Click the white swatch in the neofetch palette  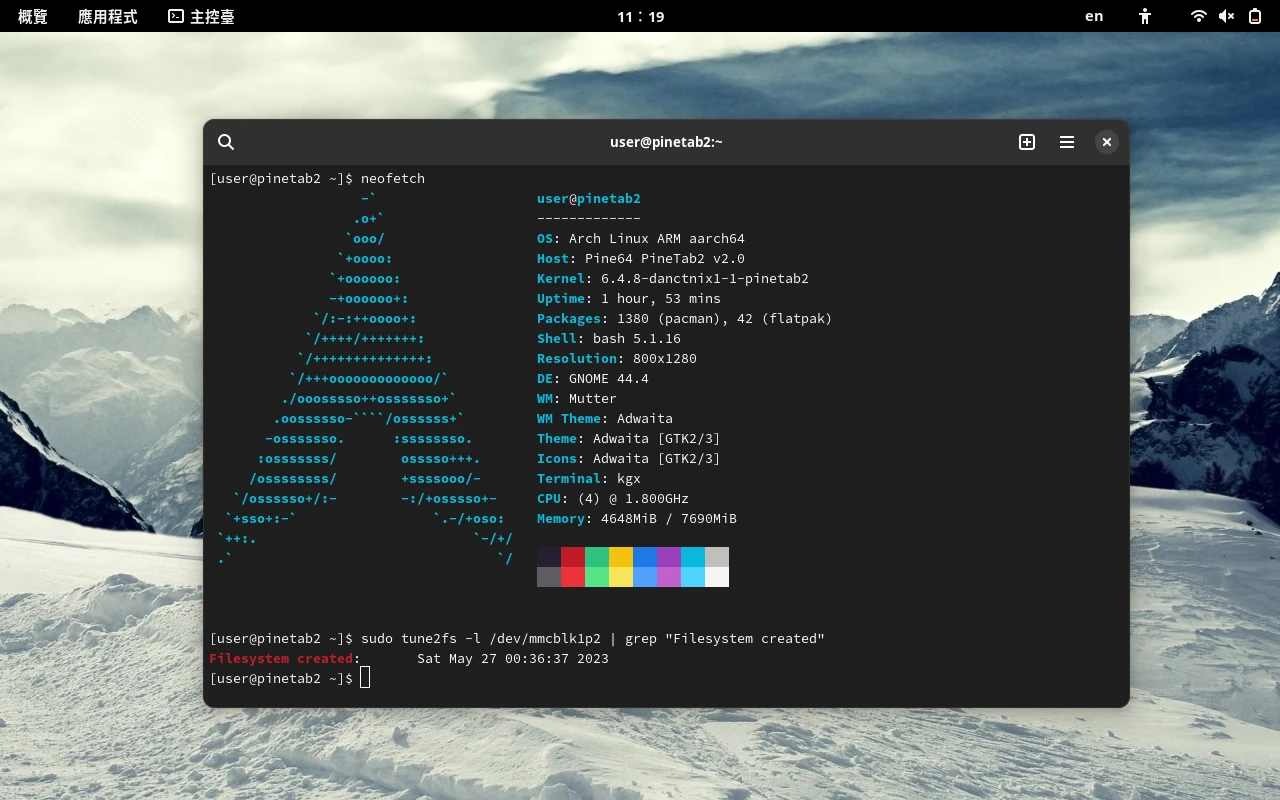coord(717,577)
